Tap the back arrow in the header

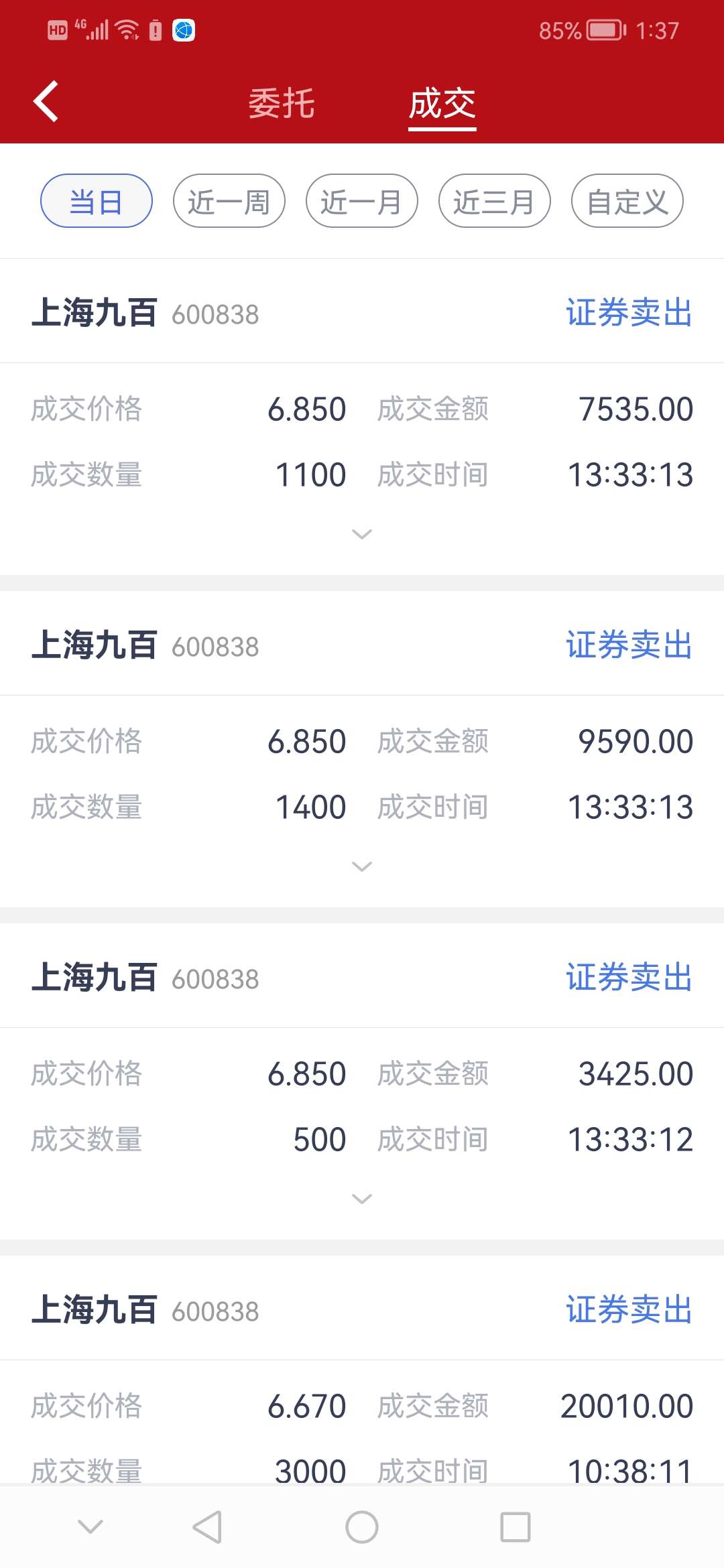point(46,102)
